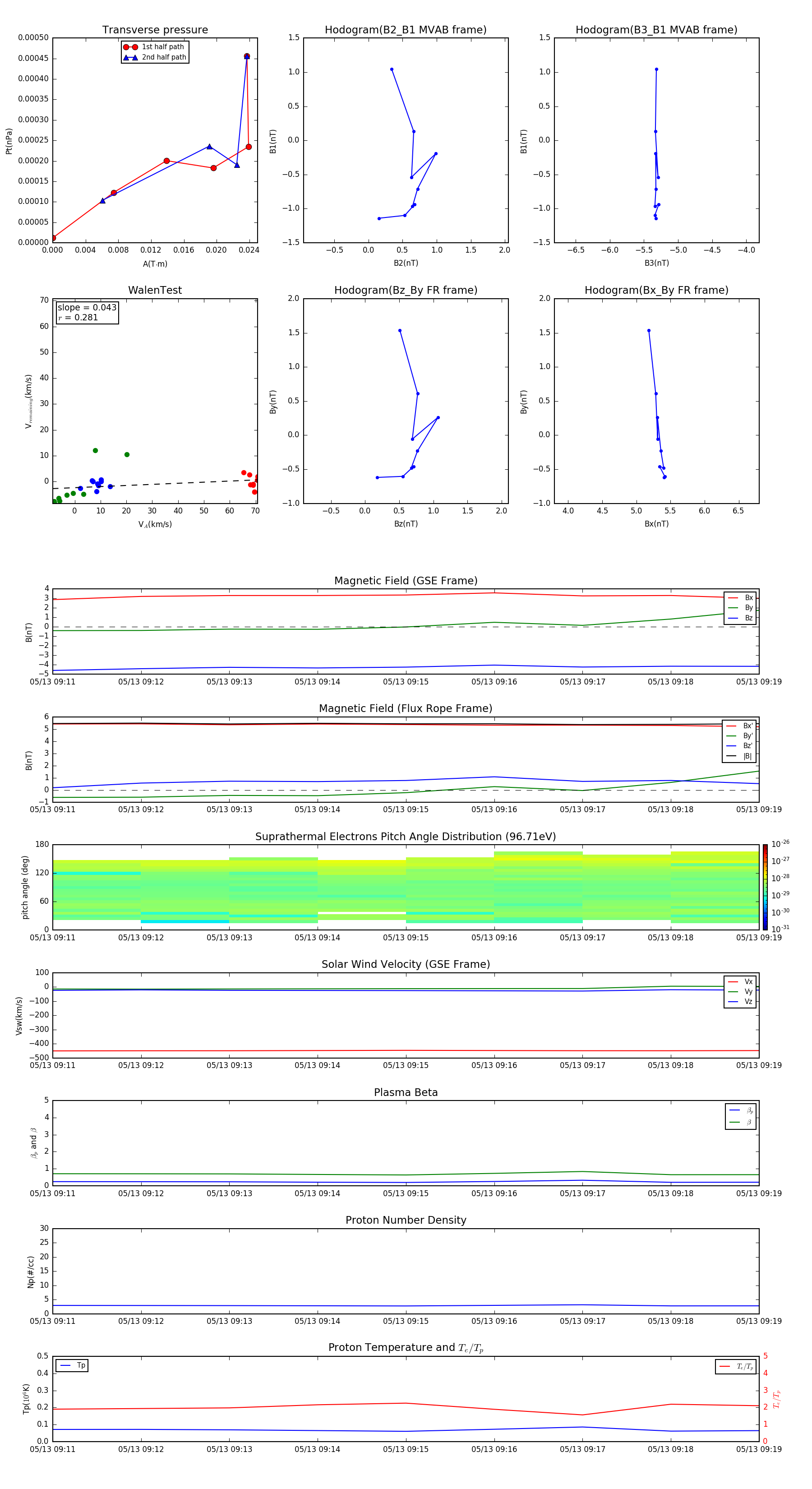Image resolution: width=812 pixels, height=1489 pixels.
Task: Select the Bz' entry in Flux Rope legend
Action: (x=739, y=746)
